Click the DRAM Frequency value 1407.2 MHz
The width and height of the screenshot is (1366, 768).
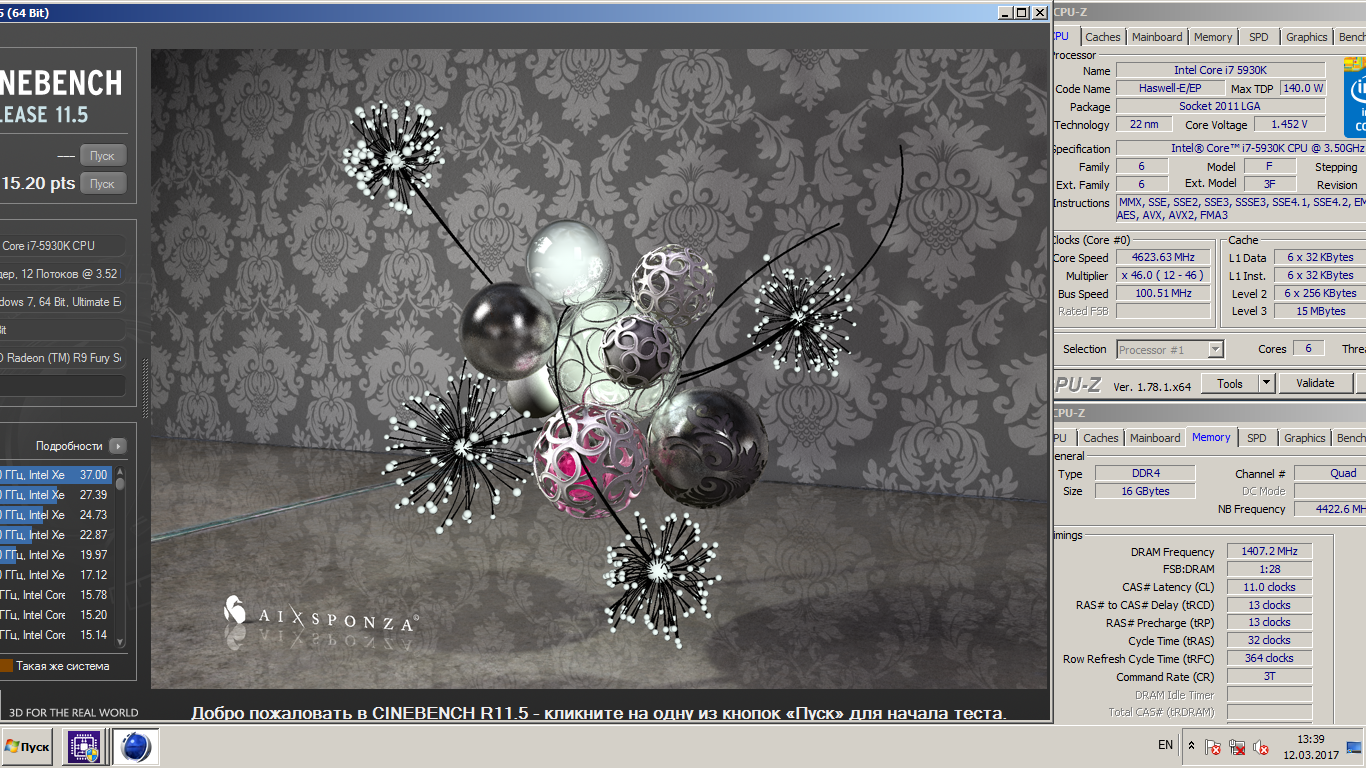[1269, 552]
